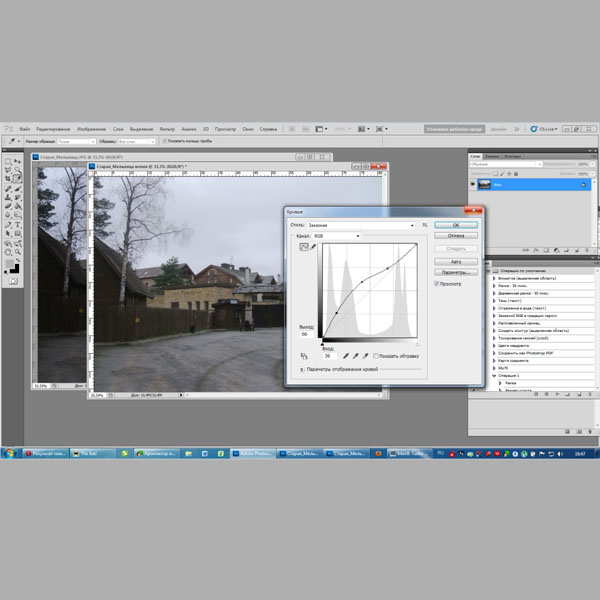Pick the white point eyedropper in Curves

[x=365, y=356]
